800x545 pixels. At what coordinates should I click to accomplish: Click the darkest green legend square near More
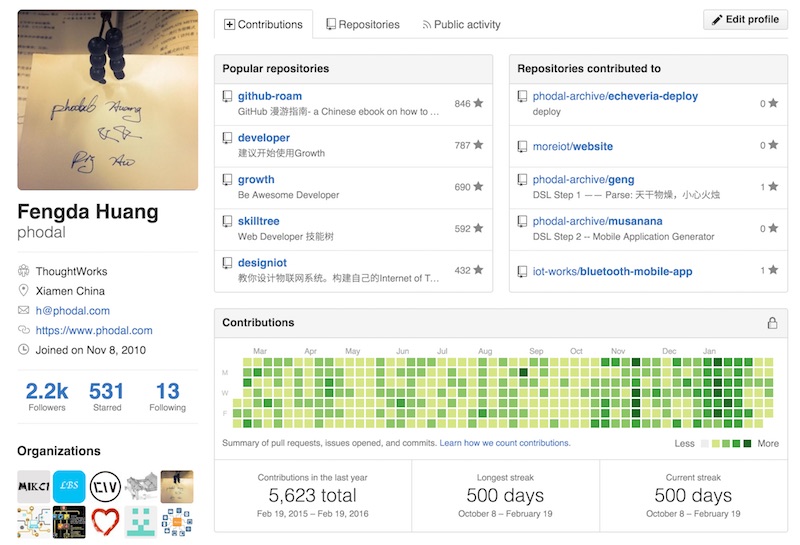[x=748, y=443]
